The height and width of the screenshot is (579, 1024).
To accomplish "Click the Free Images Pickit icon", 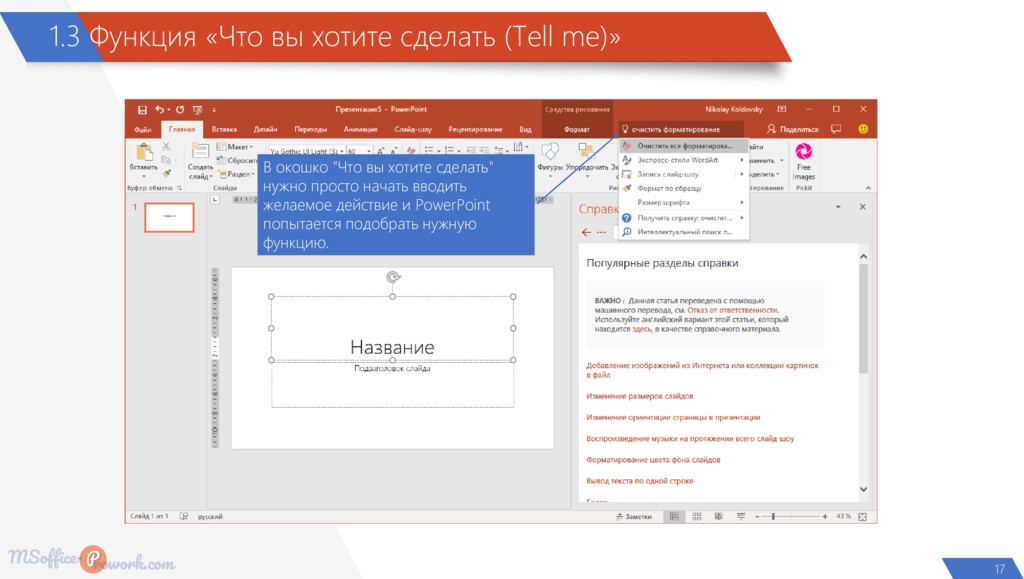I will (x=803, y=161).
